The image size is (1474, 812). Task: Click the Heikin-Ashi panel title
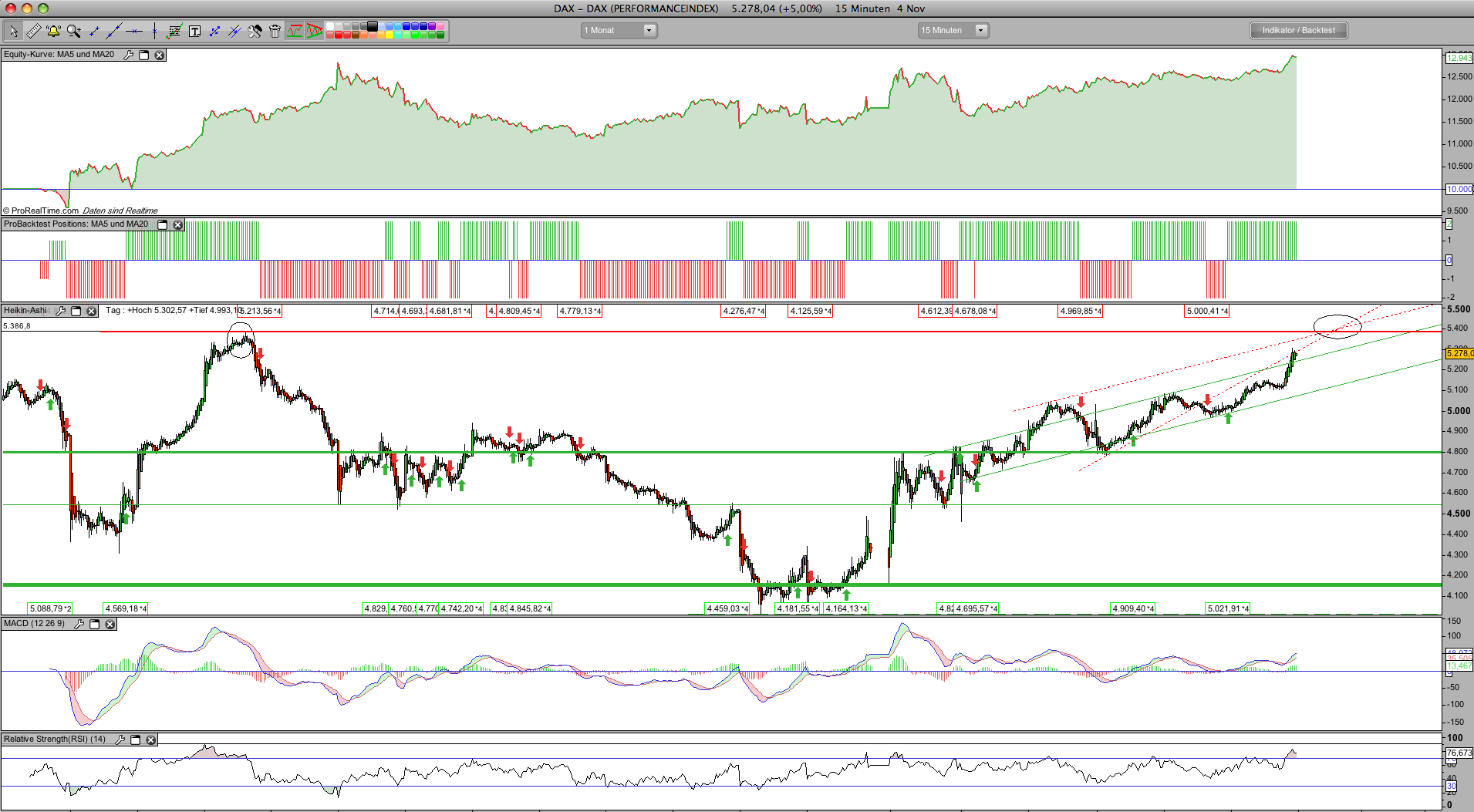pos(25,311)
